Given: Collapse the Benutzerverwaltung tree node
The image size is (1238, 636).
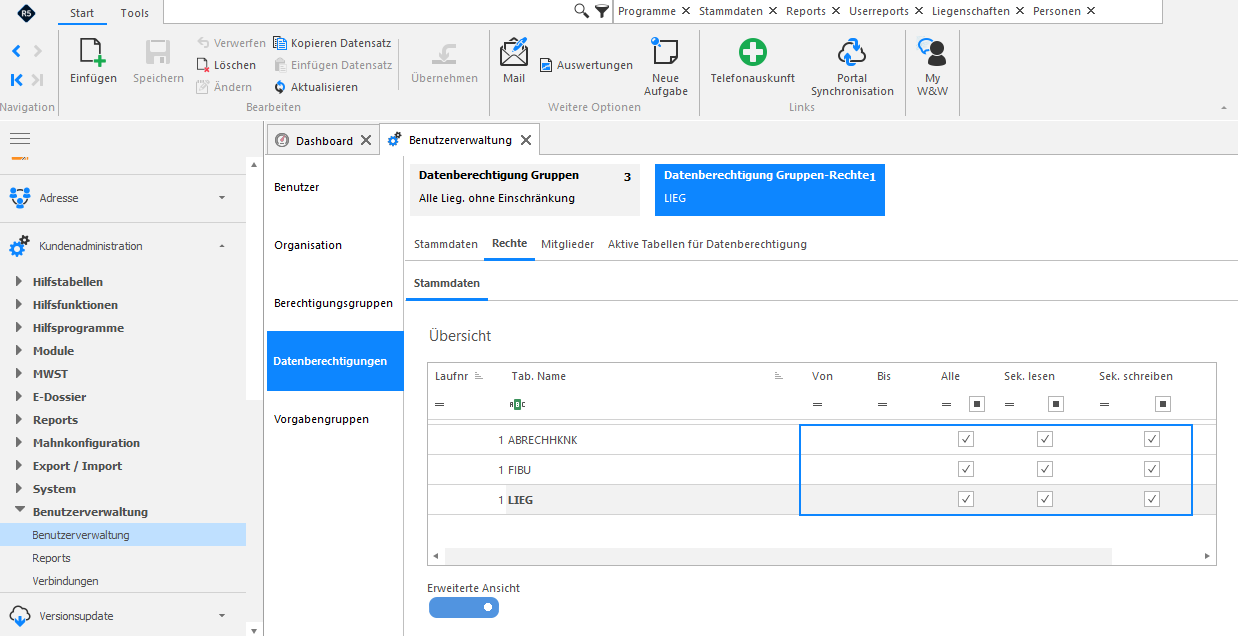Looking at the screenshot, I should tap(19, 511).
